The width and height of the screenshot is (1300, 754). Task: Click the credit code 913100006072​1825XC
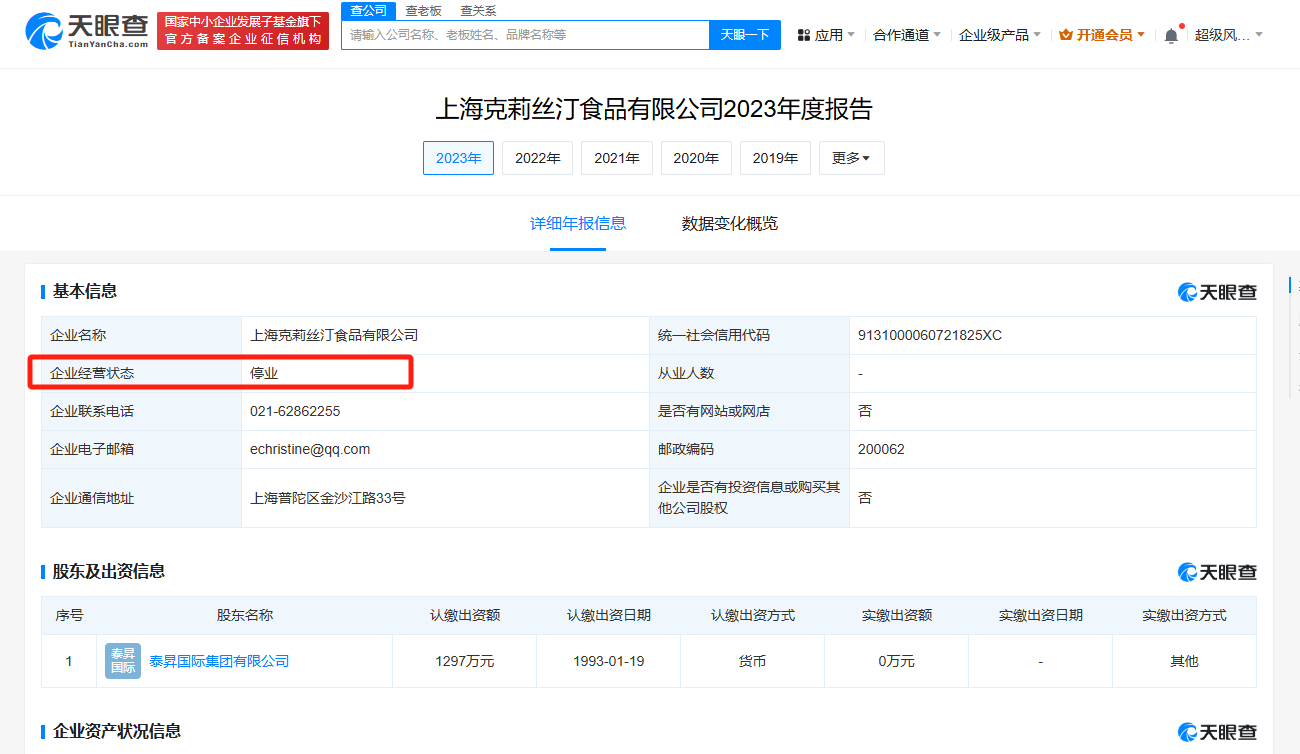pos(930,335)
